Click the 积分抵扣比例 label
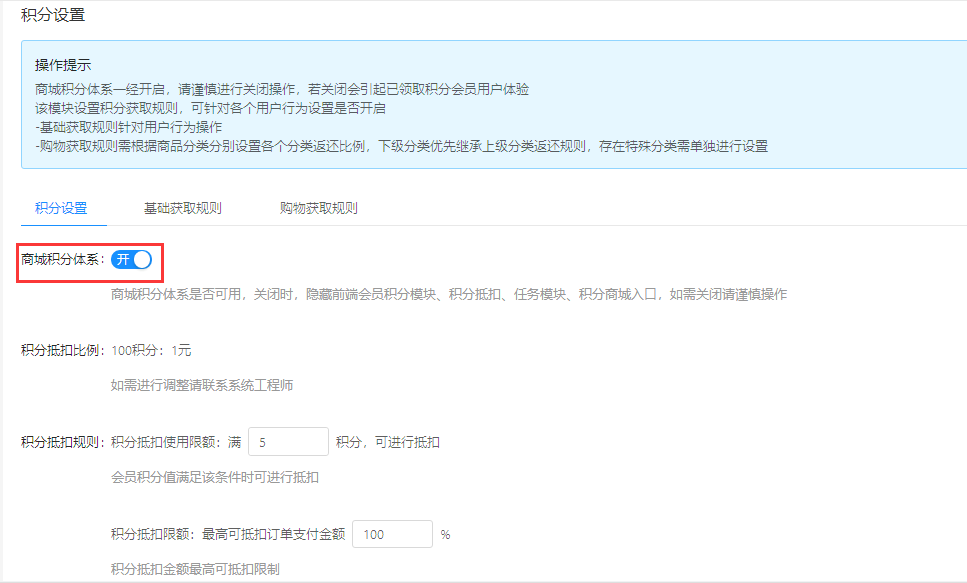967x583 pixels. (x=62, y=351)
